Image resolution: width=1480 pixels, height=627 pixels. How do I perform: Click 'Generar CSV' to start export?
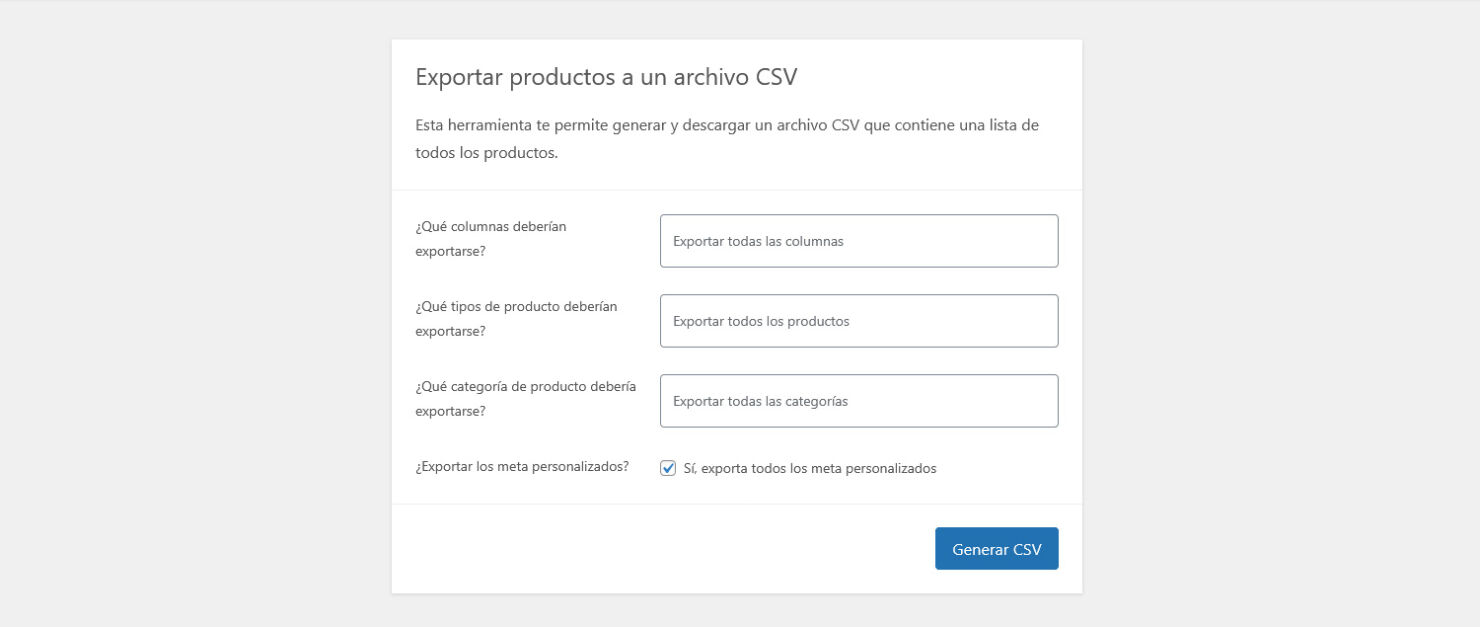[996, 548]
